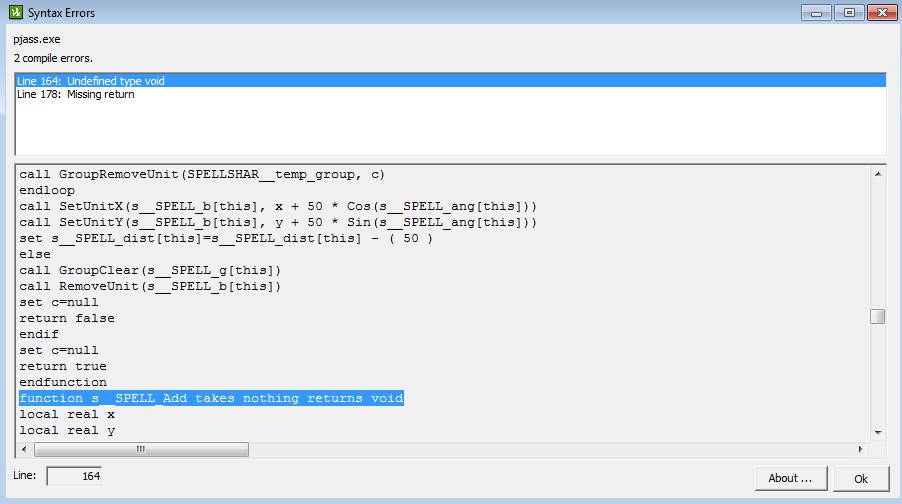
Task: Click the 'set c=null' line above 'return true'
Action: point(59,350)
